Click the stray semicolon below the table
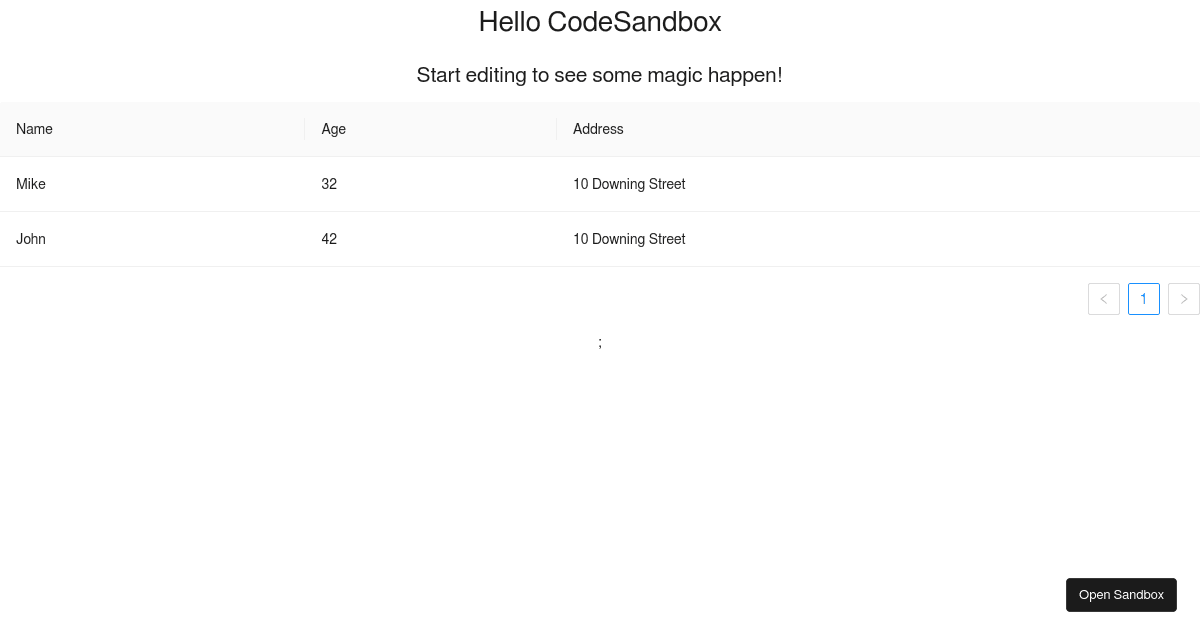 tap(600, 342)
